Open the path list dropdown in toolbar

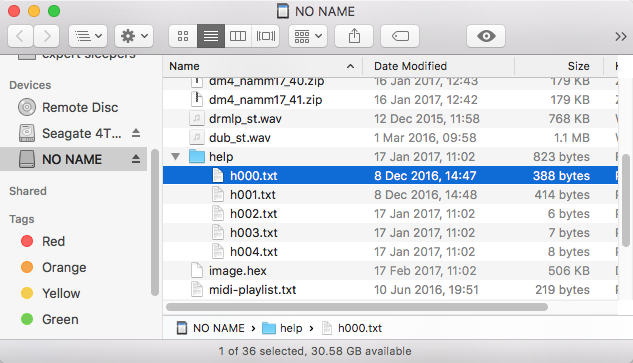[x=88, y=36]
